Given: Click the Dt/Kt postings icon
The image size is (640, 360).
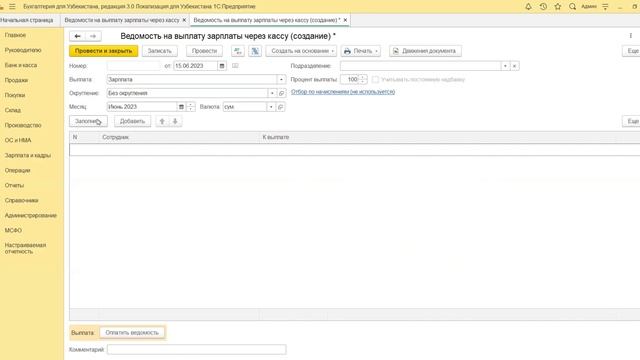Looking at the screenshot, I should (238, 51).
